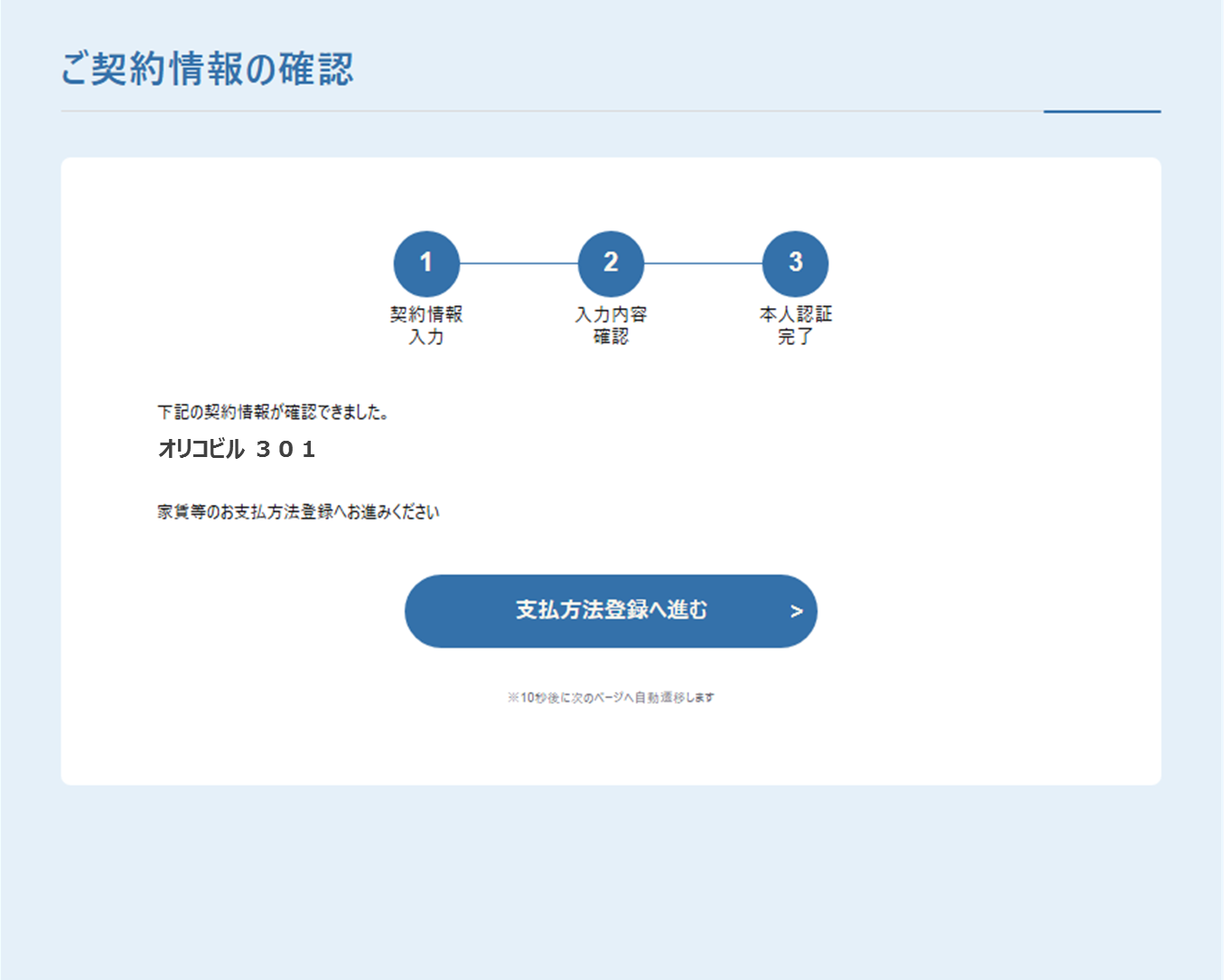Select the 本人認証完了 step label

point(795,325)
